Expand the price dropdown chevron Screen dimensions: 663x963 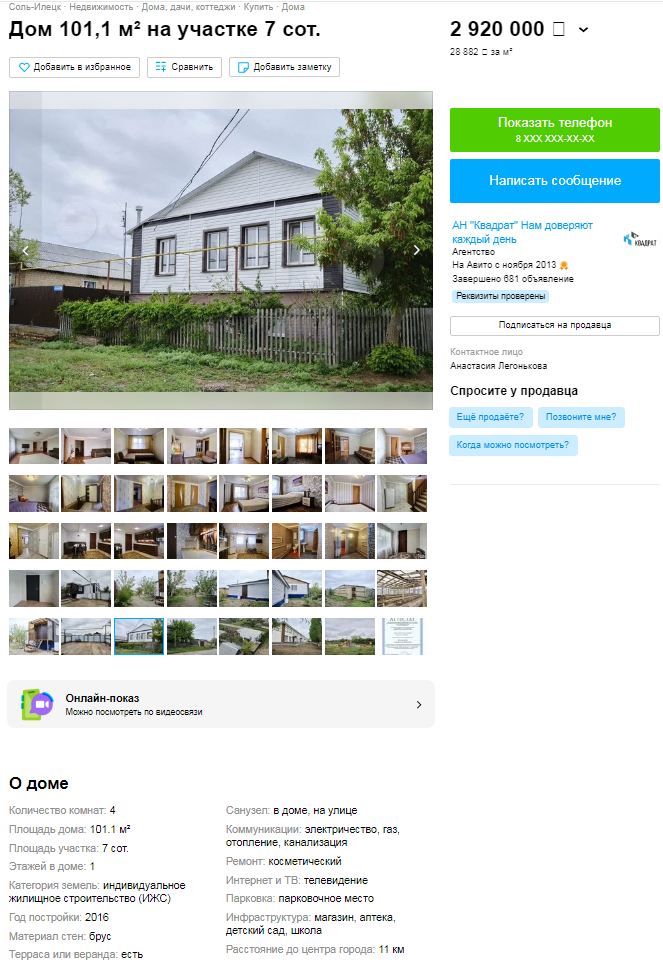(583, 29)
